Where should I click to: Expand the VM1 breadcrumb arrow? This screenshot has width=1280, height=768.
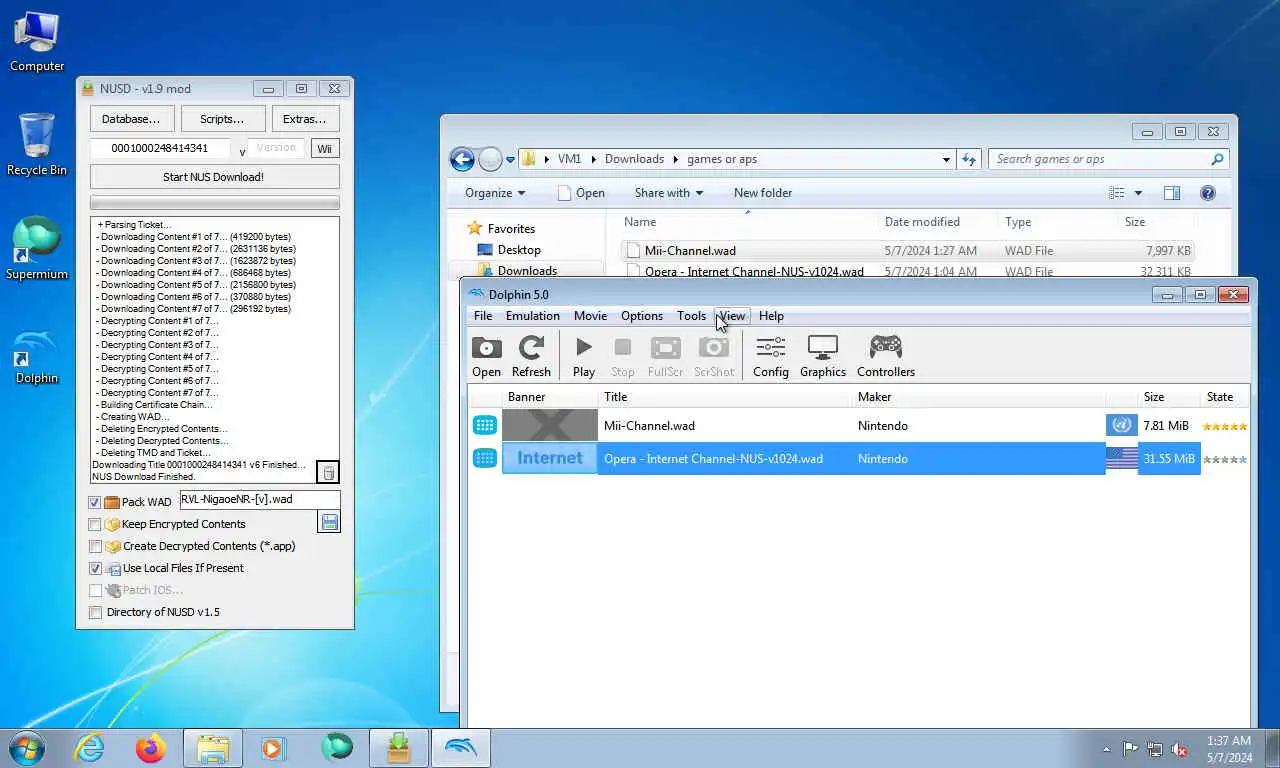(593, 159)
